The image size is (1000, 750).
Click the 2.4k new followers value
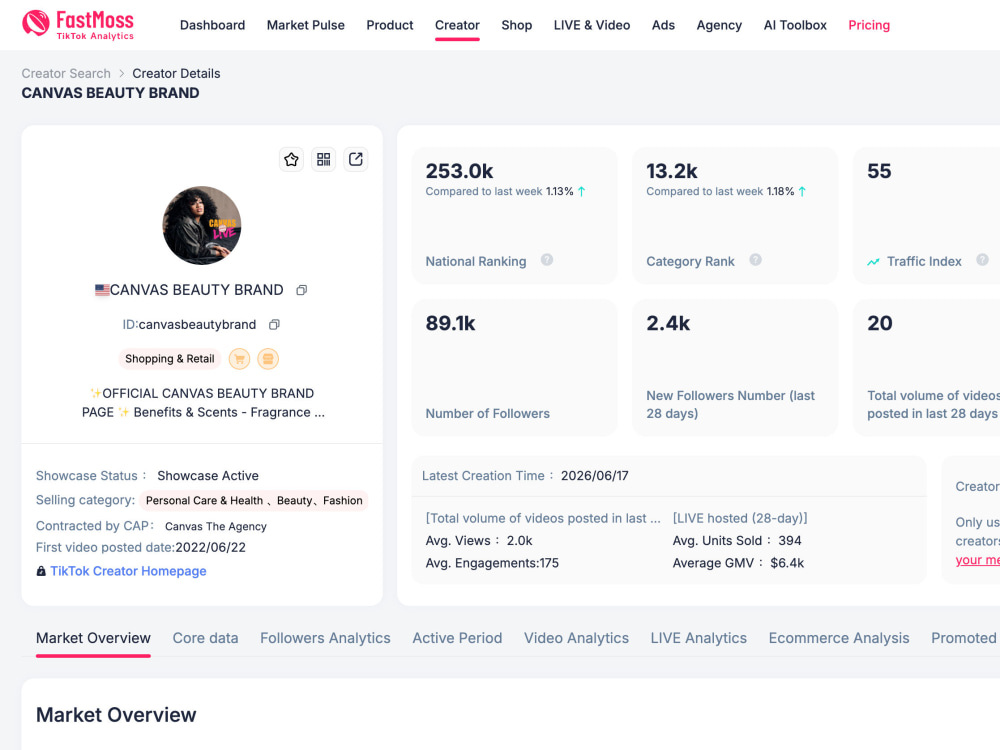[x=668, y=323]
